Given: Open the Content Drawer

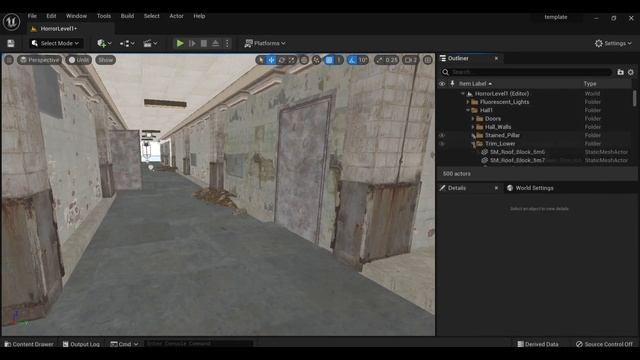Looking at the screenshot, I should (x=29, y=344).
